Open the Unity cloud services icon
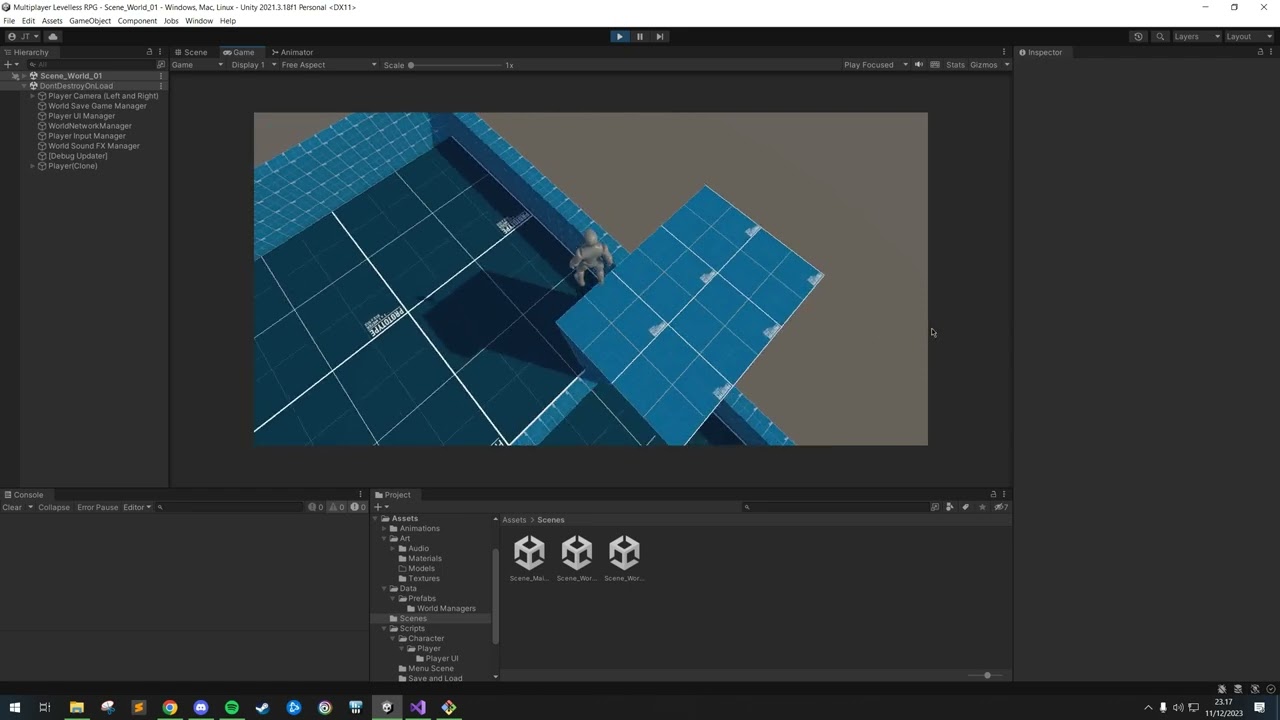Viewport: 1280px width, 720px height. [x=53, y=36]
